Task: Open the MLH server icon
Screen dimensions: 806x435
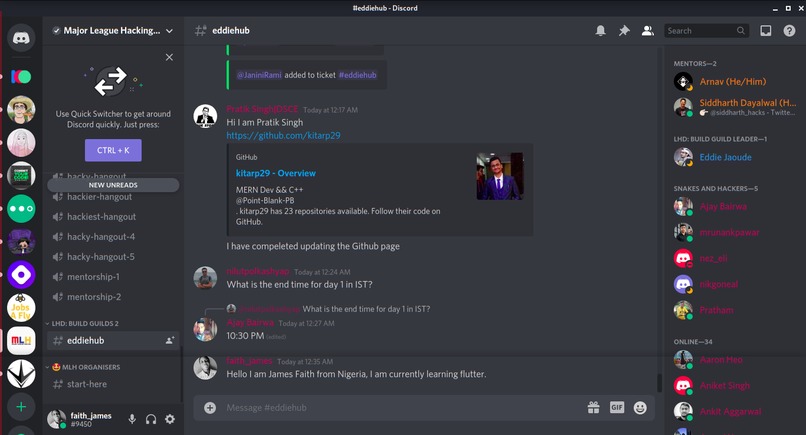Action: (21, 340)
